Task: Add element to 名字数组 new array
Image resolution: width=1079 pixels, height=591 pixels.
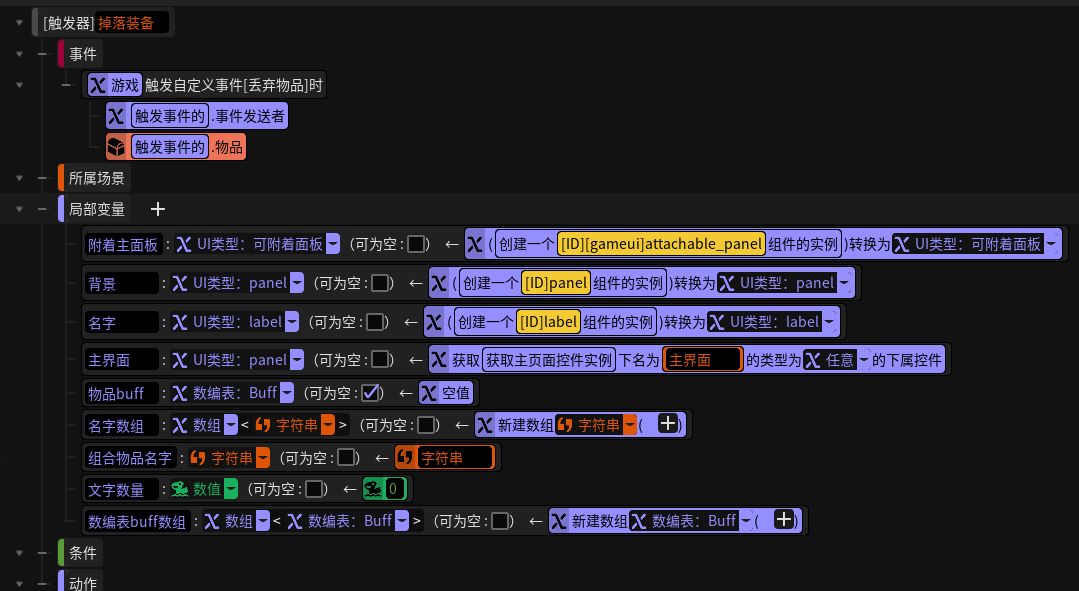Action: click(667, 424)
